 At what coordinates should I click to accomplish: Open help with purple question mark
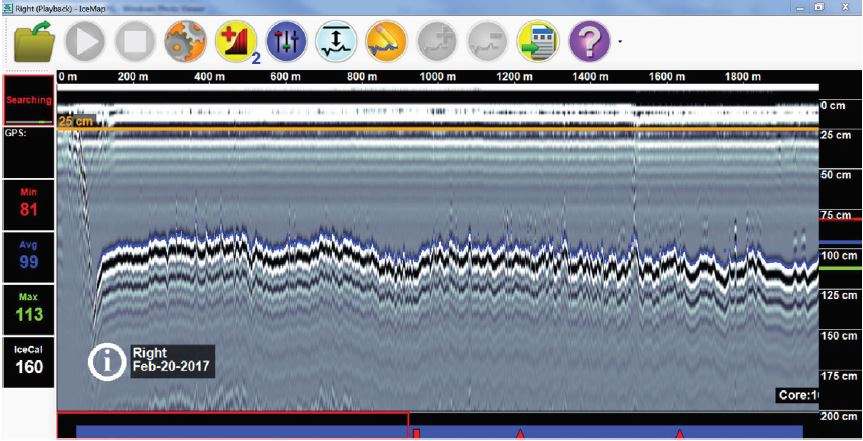tap(589, 42)
